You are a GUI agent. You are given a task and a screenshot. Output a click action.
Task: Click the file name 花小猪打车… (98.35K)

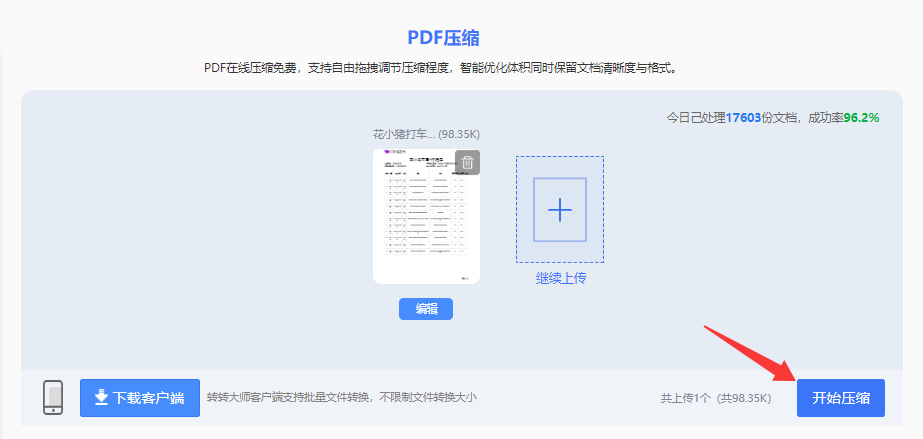[426, 135]
